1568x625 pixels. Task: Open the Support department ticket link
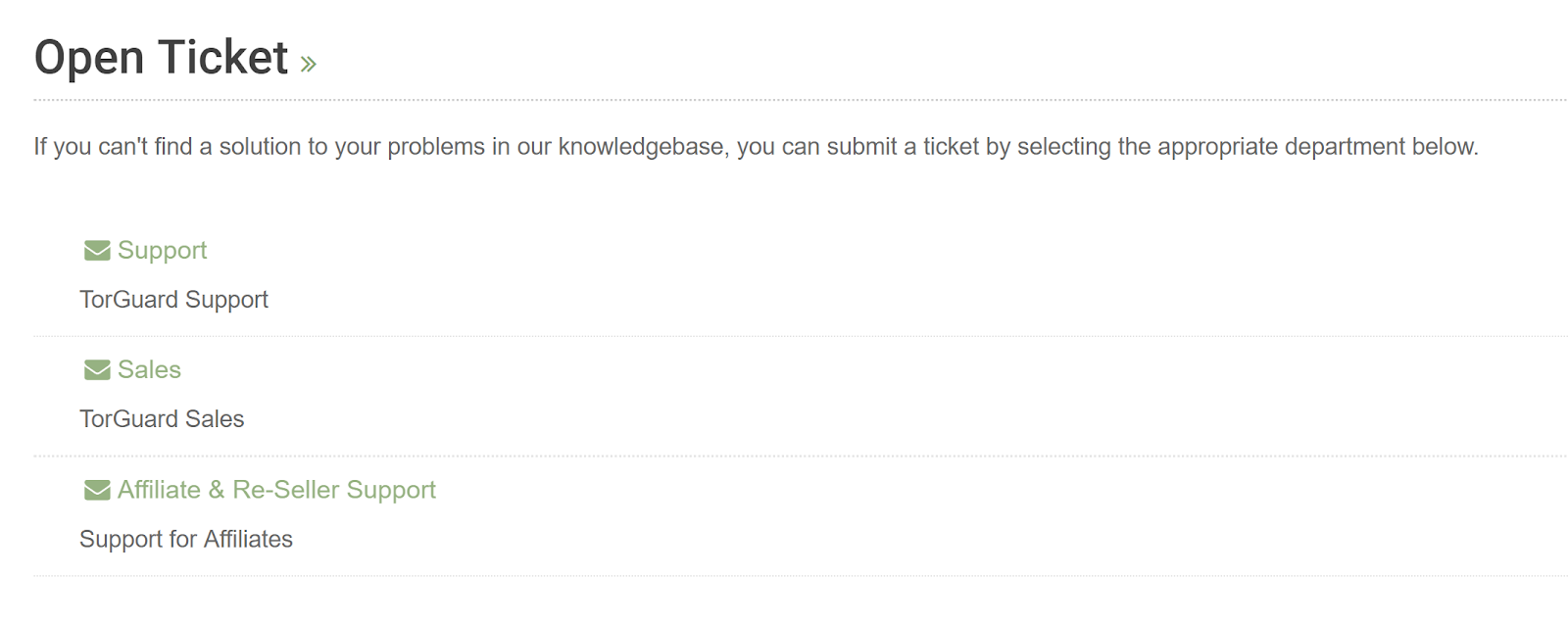pyautogui.click(x=162, y=251)
